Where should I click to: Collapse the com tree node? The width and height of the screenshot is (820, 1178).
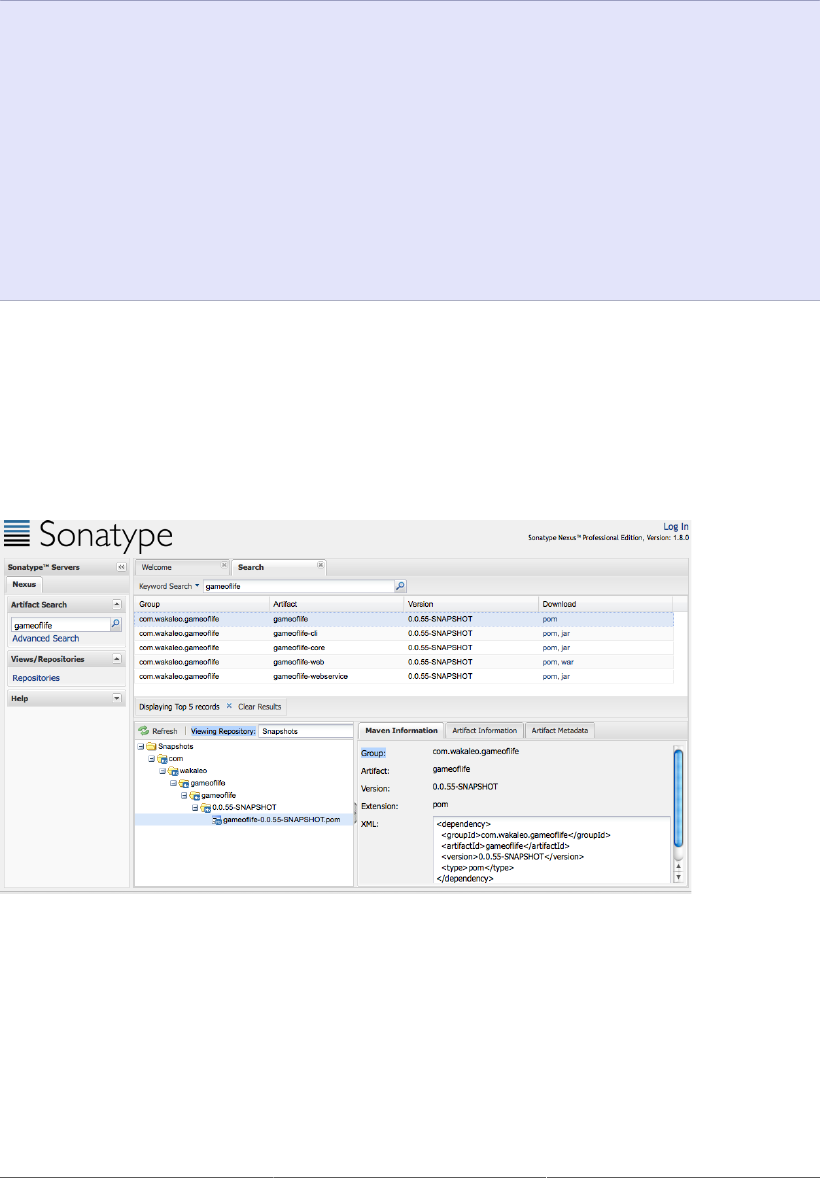point(151,759)
